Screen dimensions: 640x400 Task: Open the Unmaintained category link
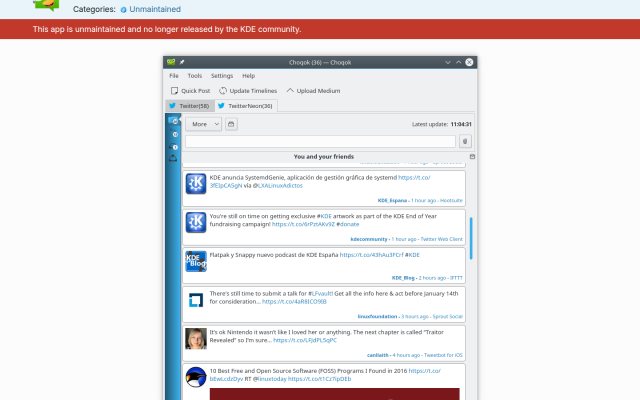click(x=155, y=9)
